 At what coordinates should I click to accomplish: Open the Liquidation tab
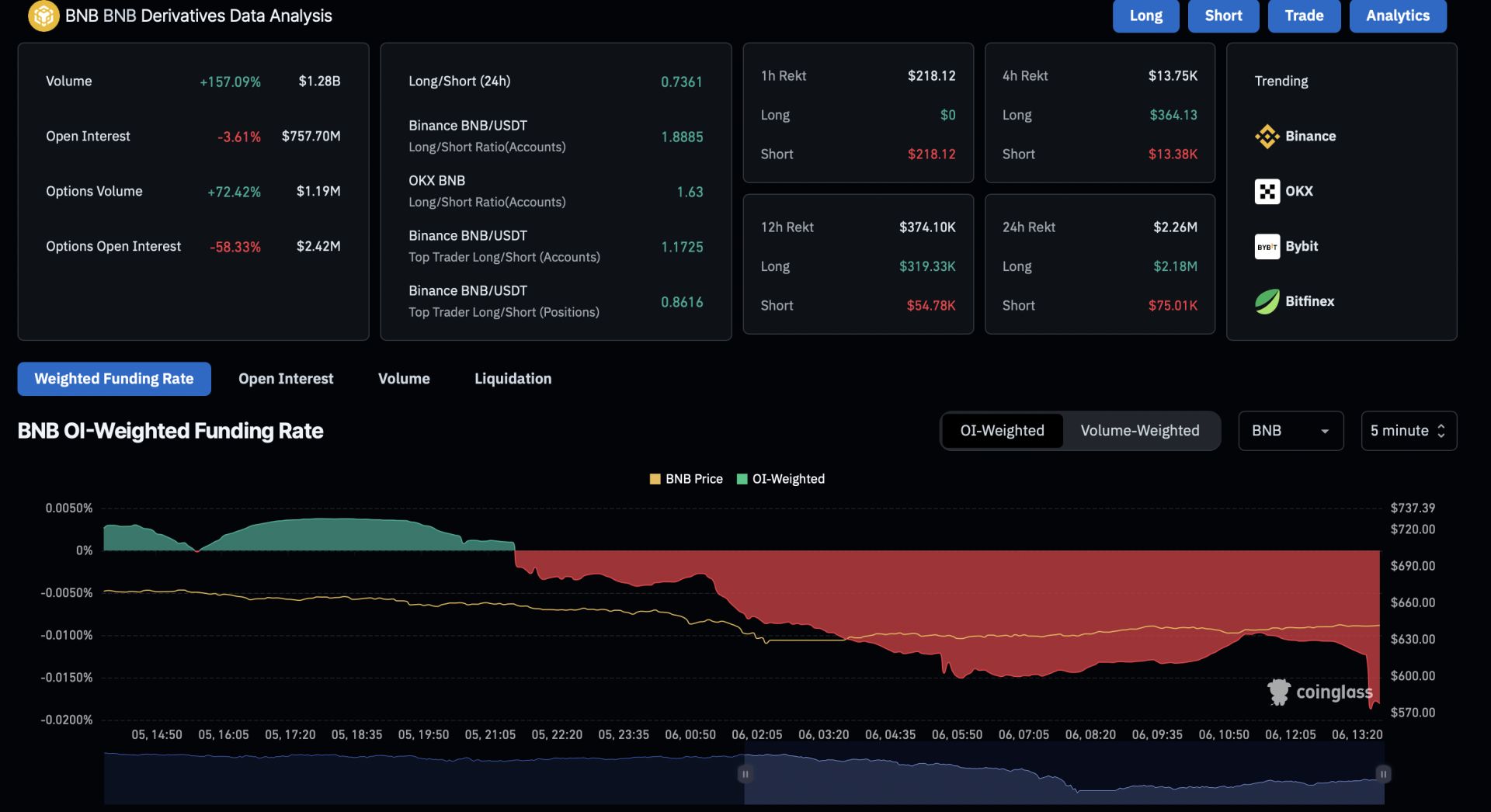(513, 379)
